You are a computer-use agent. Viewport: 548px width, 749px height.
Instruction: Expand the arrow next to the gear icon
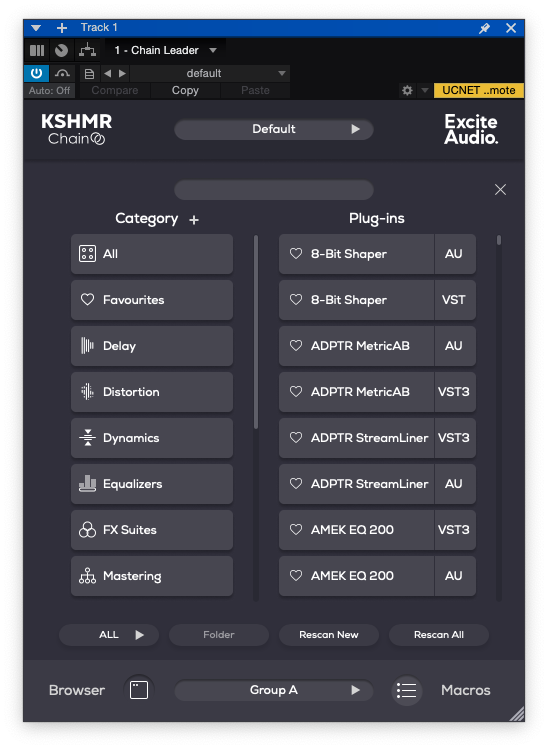click(424, 90)
